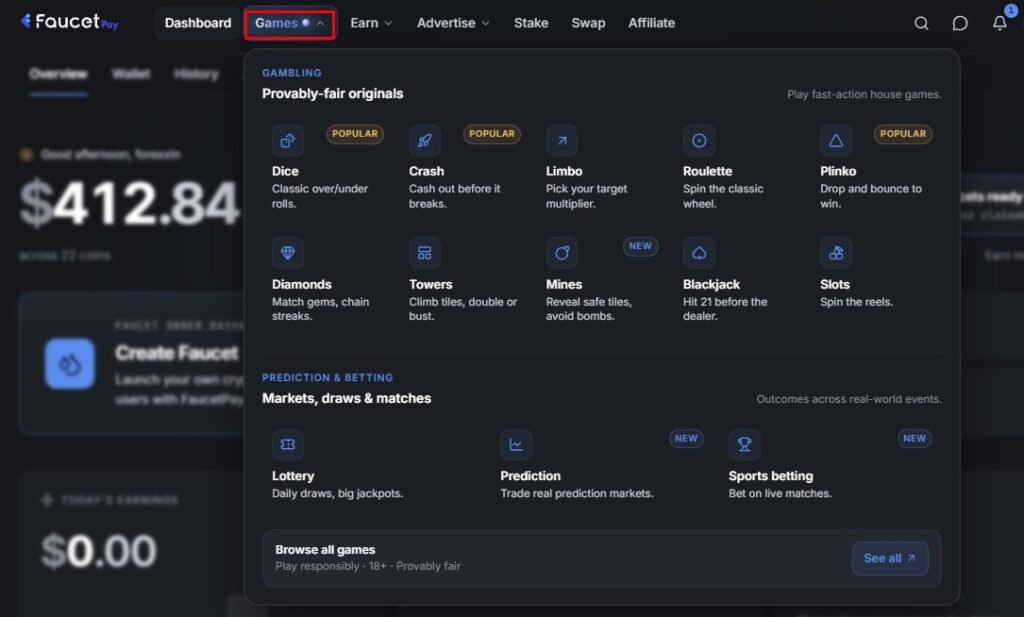This screenshot has width=1024, height=617.
Task: Open the Stake page
Action: [531, 23]
